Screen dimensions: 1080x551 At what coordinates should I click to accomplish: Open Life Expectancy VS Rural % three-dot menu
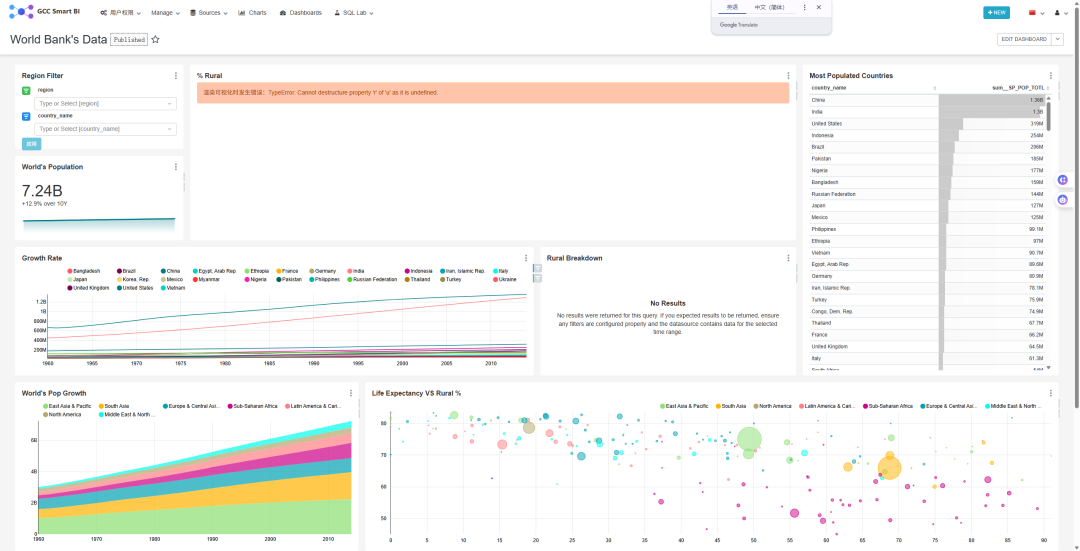[1050, 393]
